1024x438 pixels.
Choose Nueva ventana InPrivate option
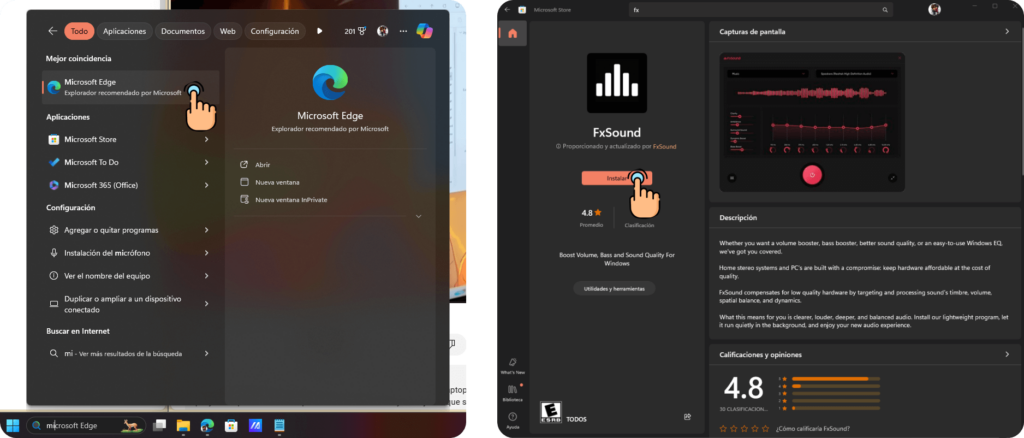pos(291,200)
